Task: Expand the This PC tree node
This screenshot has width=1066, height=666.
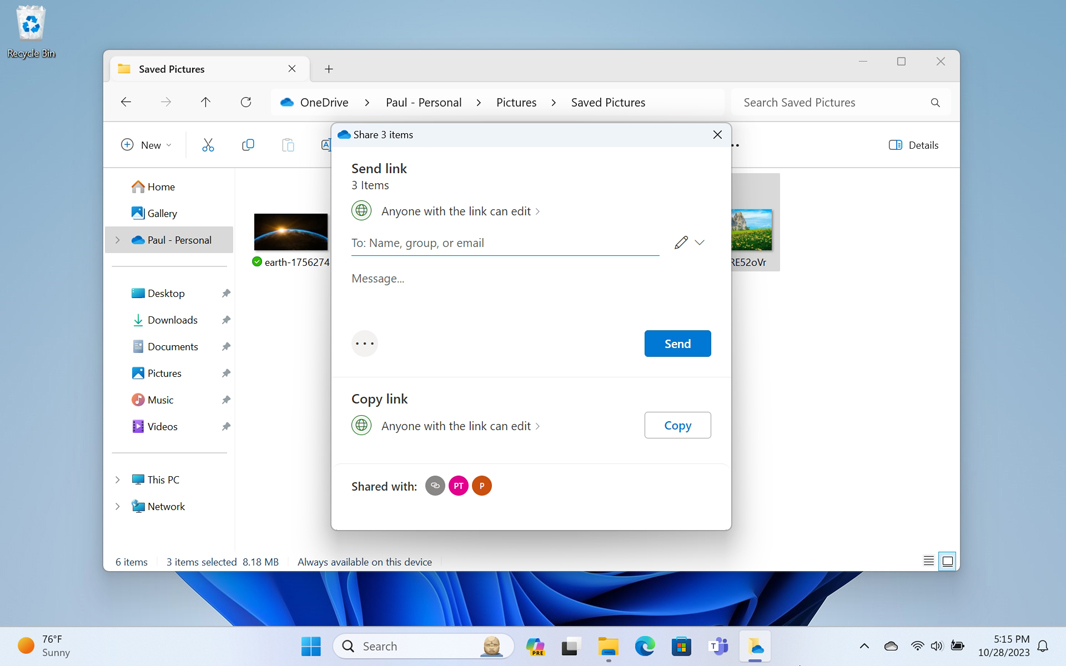Action: click(x=118, y=480)
